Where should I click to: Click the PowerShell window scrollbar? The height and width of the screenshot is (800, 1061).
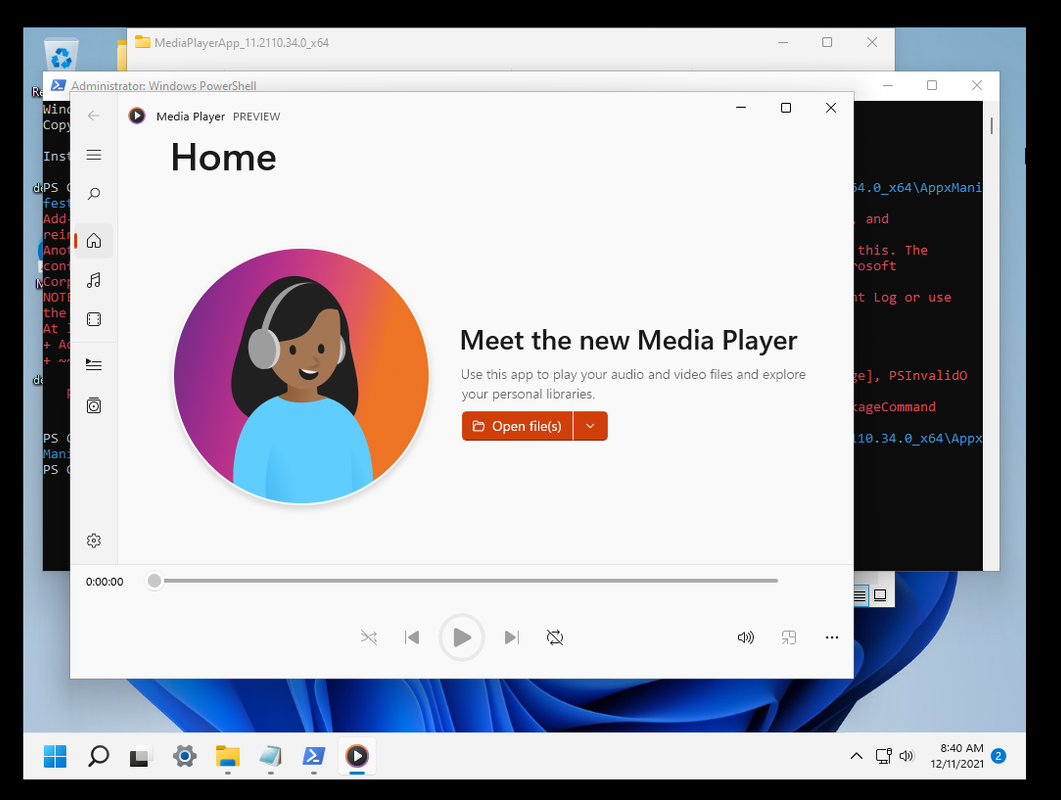991,126
